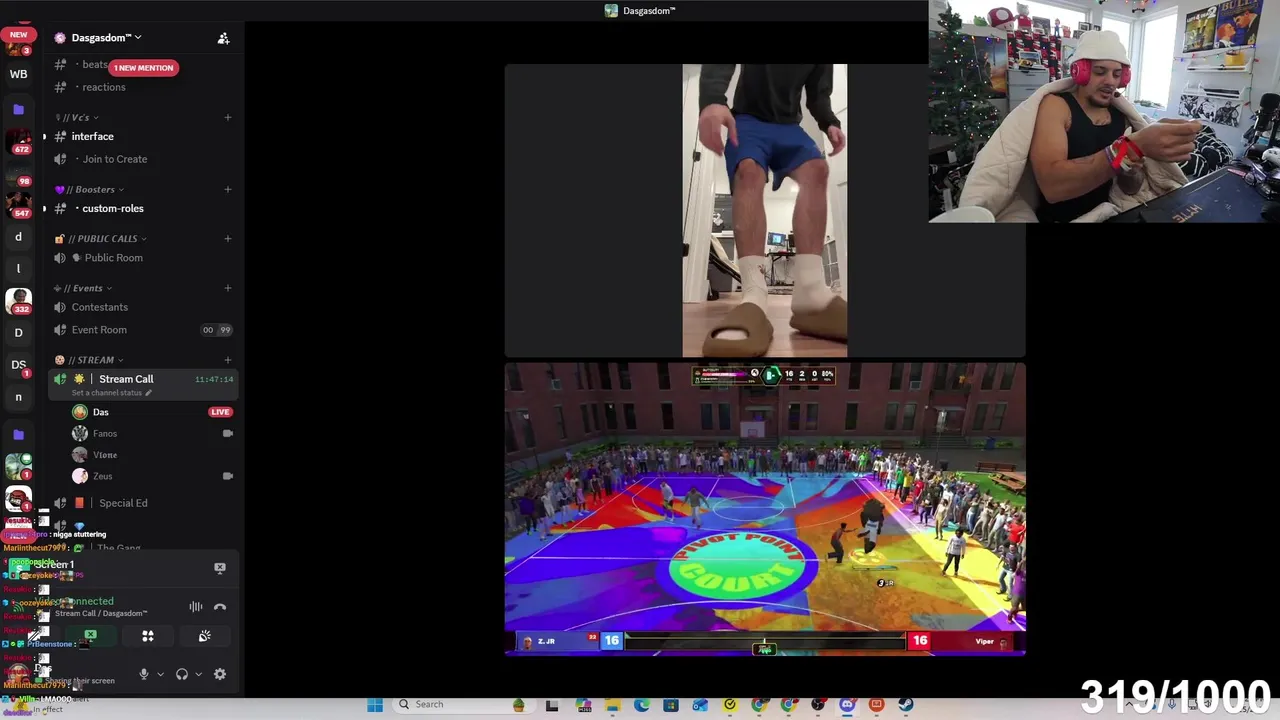The width and height of the screenshot is (1280, 720).
Task: Open the WB server in sidebar
Action: tap(18, 74)
